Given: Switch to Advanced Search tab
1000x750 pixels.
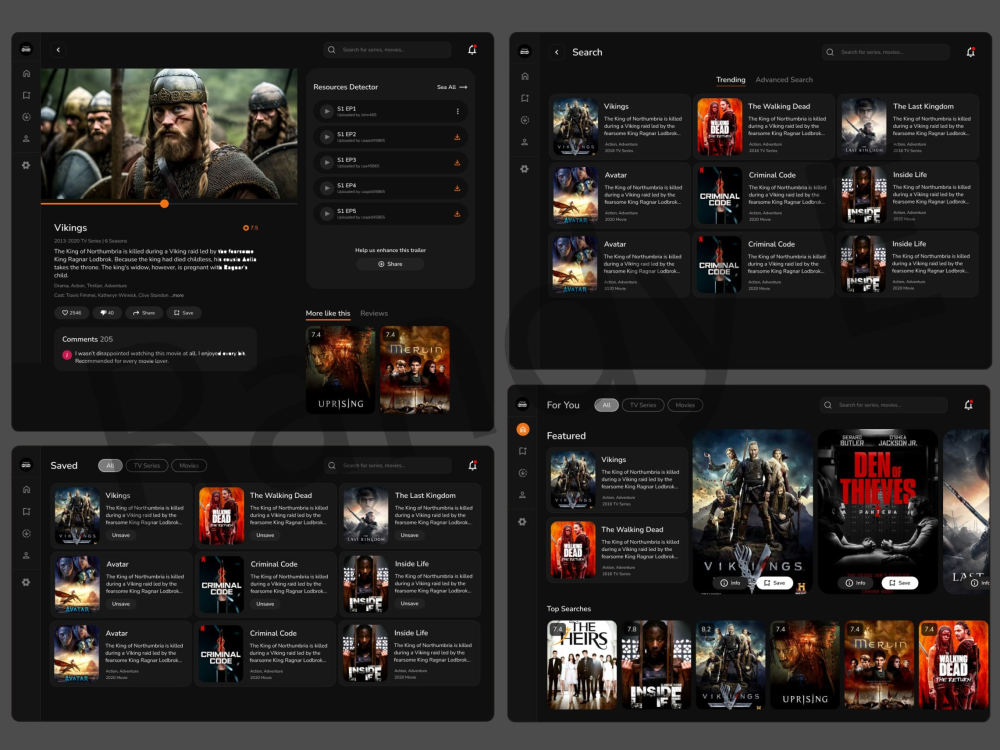Looking at the screenshot, I should 784,80.
